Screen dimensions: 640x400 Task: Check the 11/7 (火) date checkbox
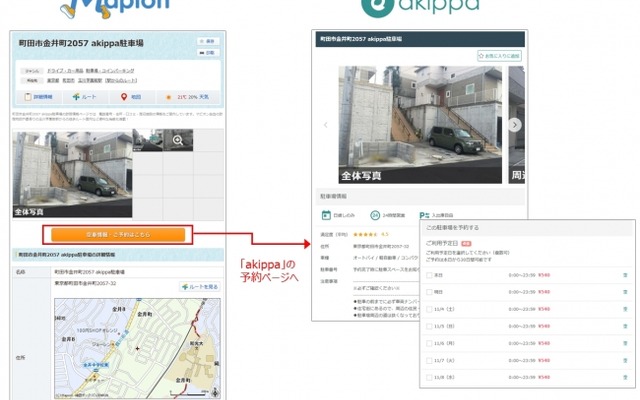[429, 361]
